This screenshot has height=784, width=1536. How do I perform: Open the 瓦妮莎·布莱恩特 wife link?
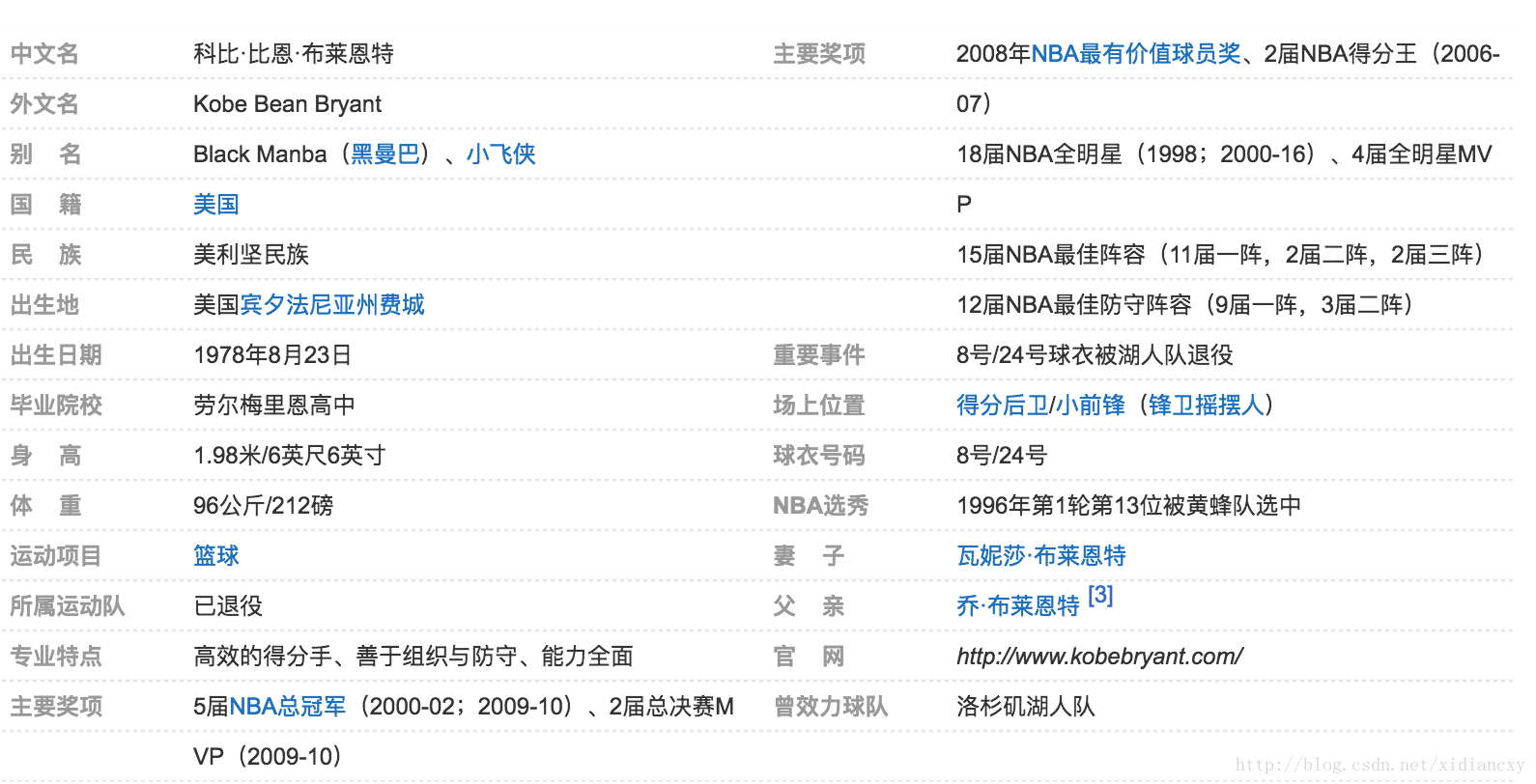1041,556
